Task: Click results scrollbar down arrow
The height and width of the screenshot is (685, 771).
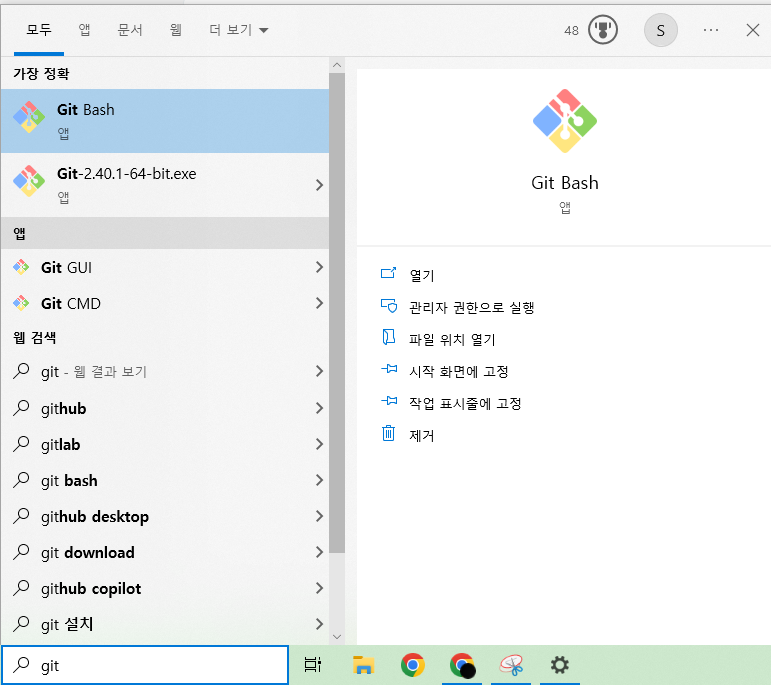Action: [337, 637]
